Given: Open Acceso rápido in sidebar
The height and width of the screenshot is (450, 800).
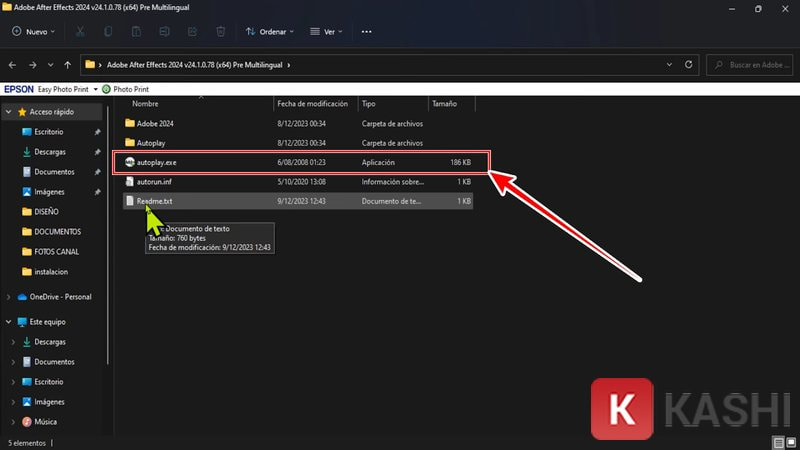Looking at the screenshot, I should [x=52, y=112].
